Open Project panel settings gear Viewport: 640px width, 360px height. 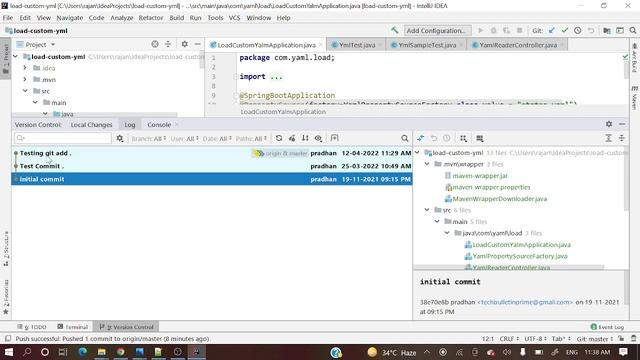point(184,44)
